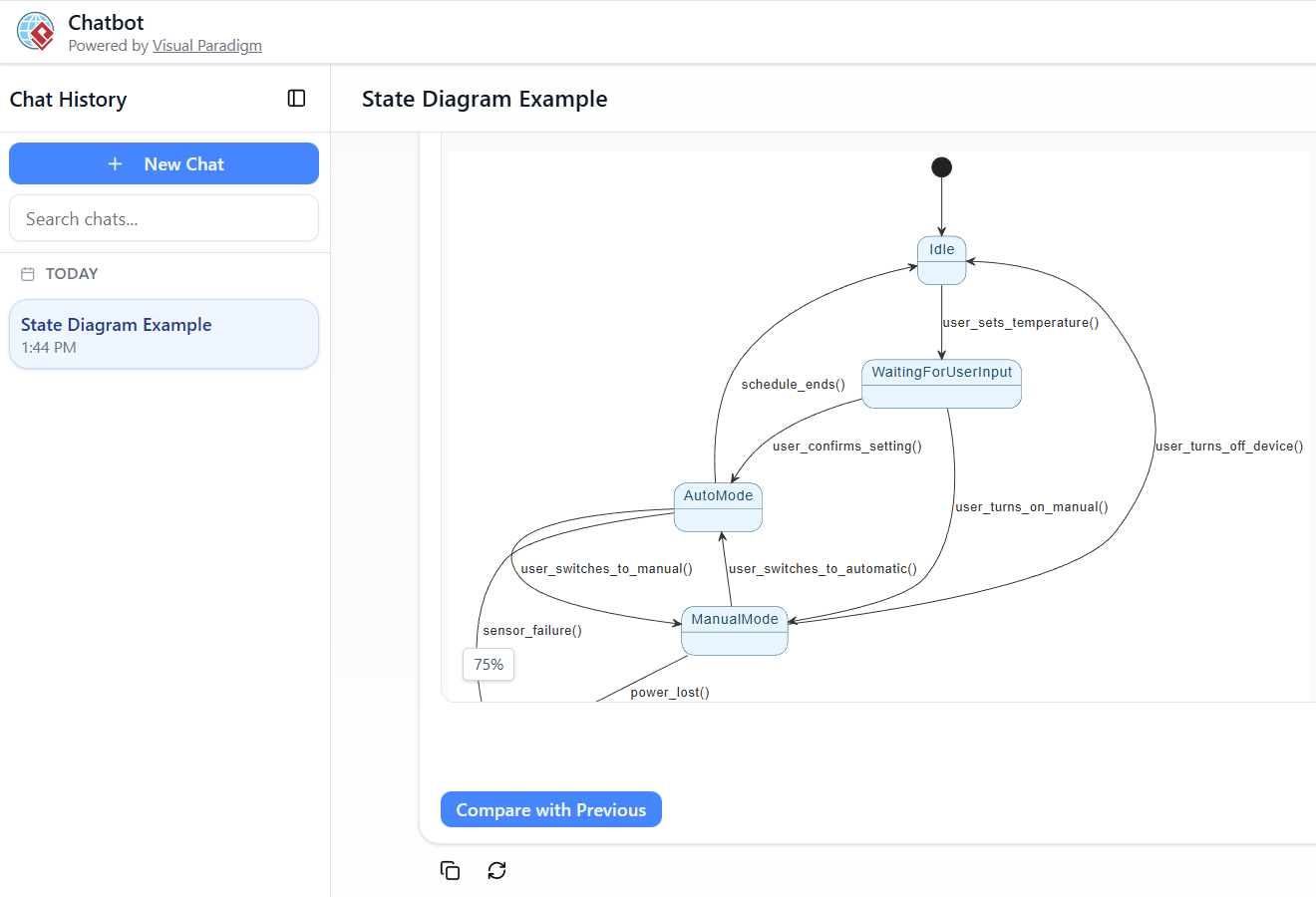Image resolution: width=1316 pixels, height=897 pixels.
Task: Select the AutoMode state node
Action: tap(718, 506)
